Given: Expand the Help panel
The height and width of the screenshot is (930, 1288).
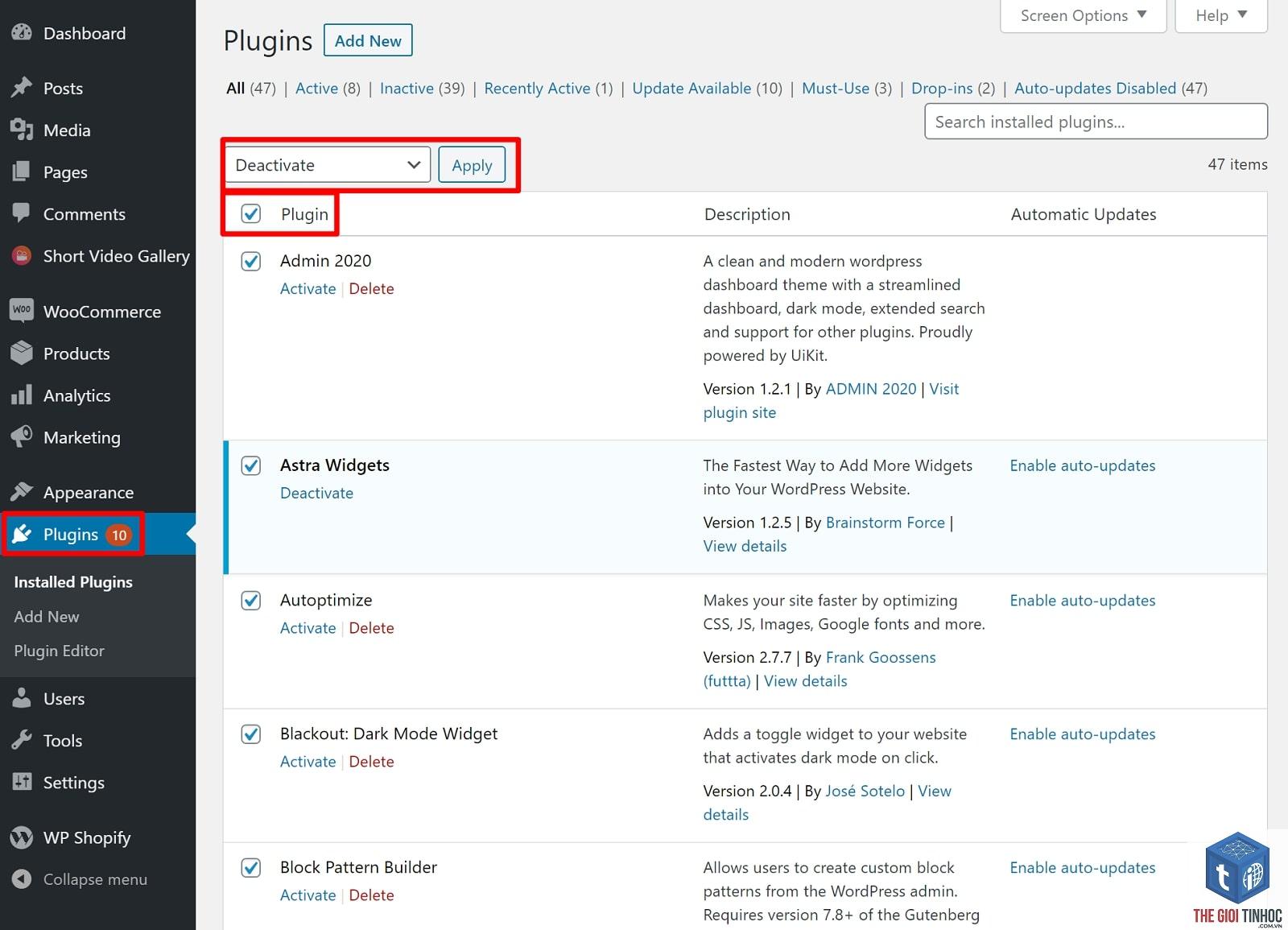Looking at the screenshot, I should pos(1221,16).
